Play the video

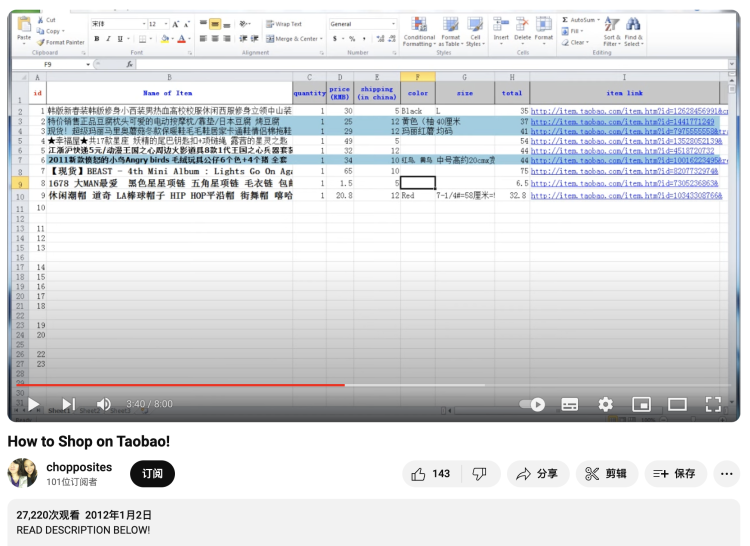pyautogui.click(x=33, y=404)
